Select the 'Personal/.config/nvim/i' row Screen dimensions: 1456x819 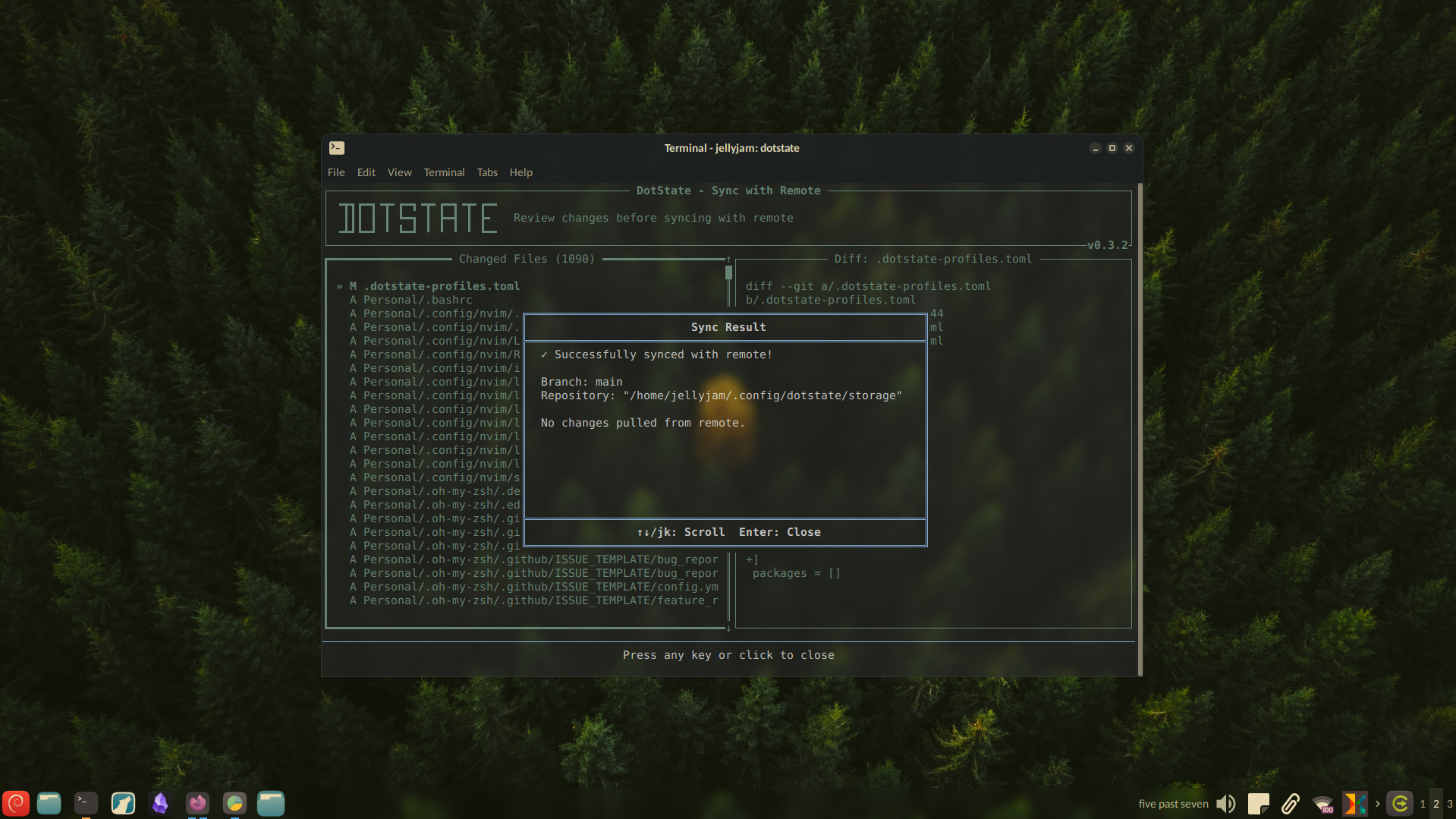click(x=435, y=368)
